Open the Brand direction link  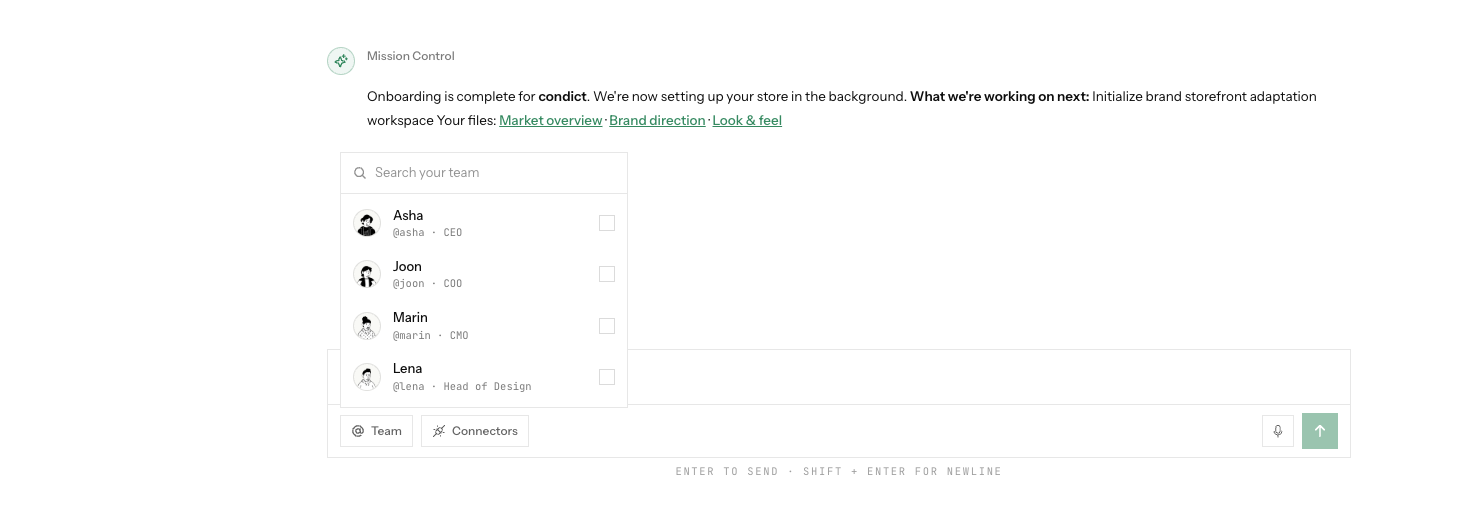[x=657, y=120]
